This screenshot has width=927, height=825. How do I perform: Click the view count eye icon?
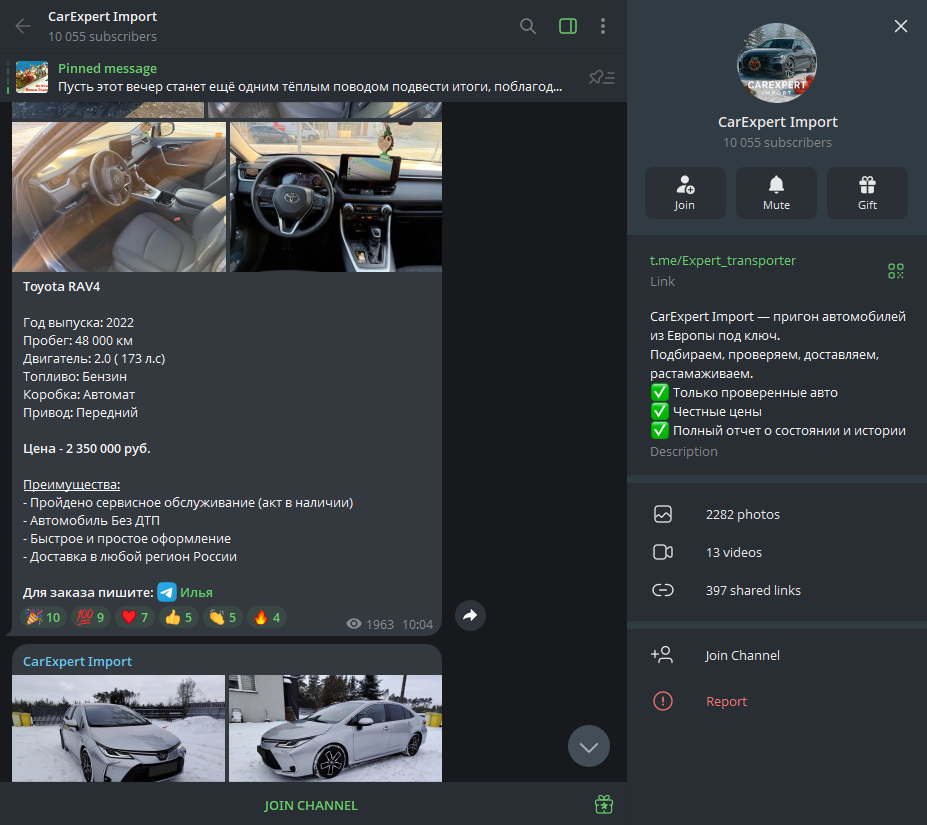354,624
